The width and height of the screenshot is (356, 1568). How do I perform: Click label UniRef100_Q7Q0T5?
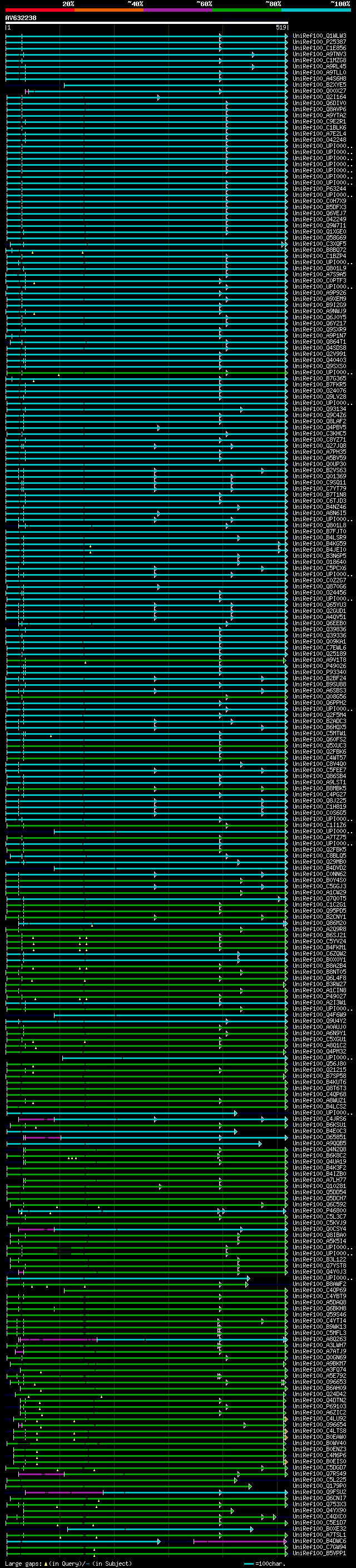click(319, 898)
